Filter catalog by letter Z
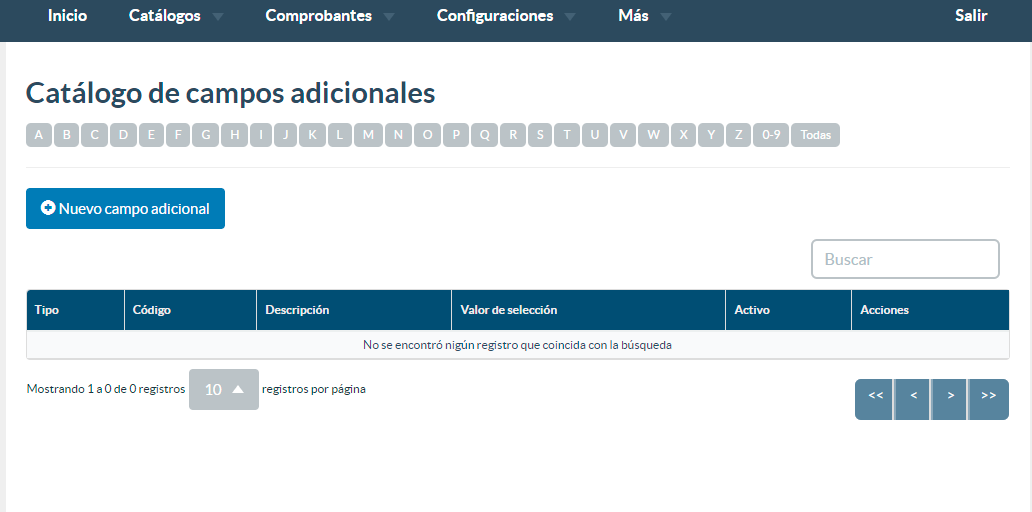Image resolution: width=1032 pixels, height=512 pixels. pyautogui.click(x=738, y=135)
